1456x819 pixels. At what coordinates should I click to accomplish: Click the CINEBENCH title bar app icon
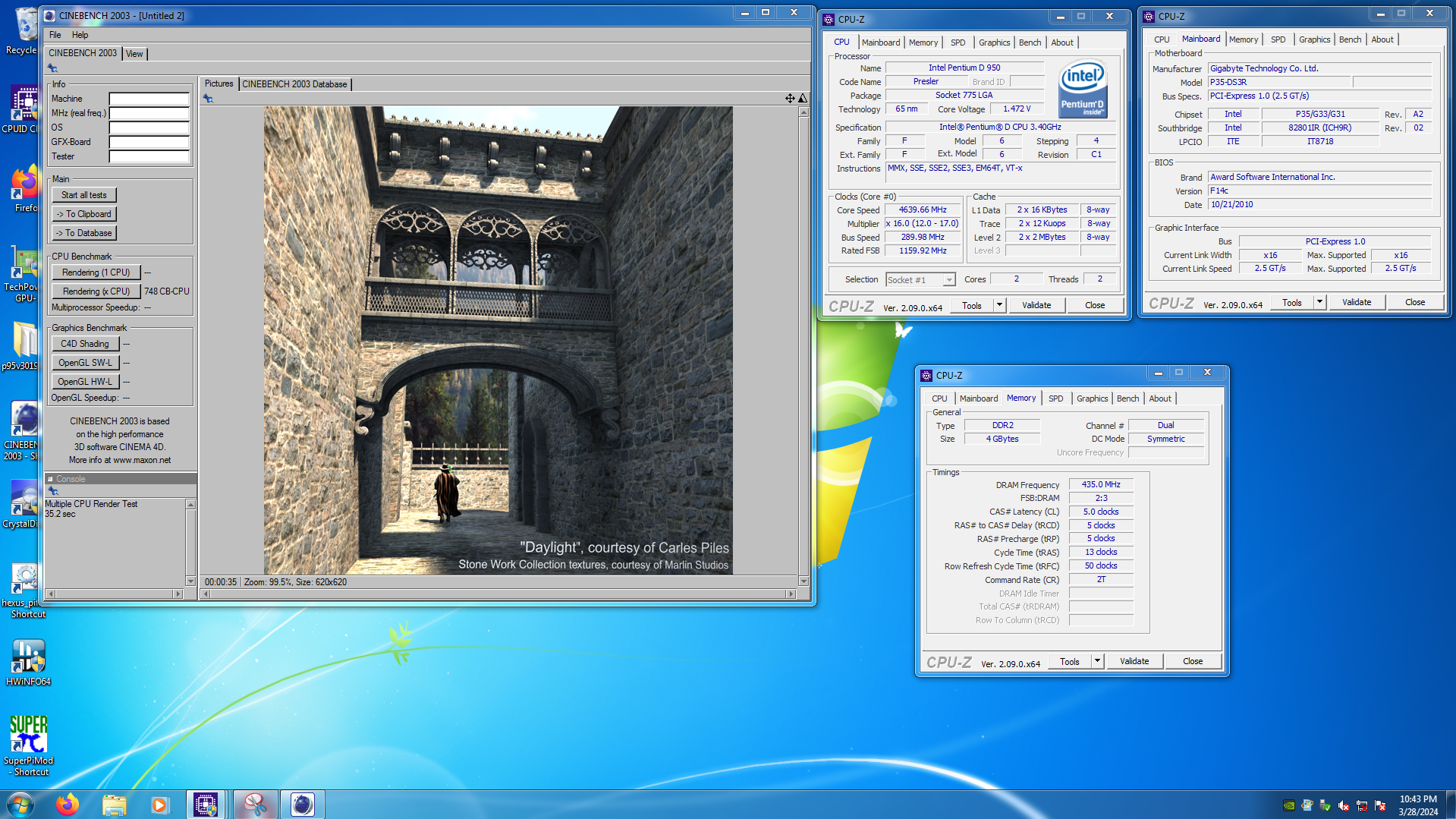coord(50,15)
